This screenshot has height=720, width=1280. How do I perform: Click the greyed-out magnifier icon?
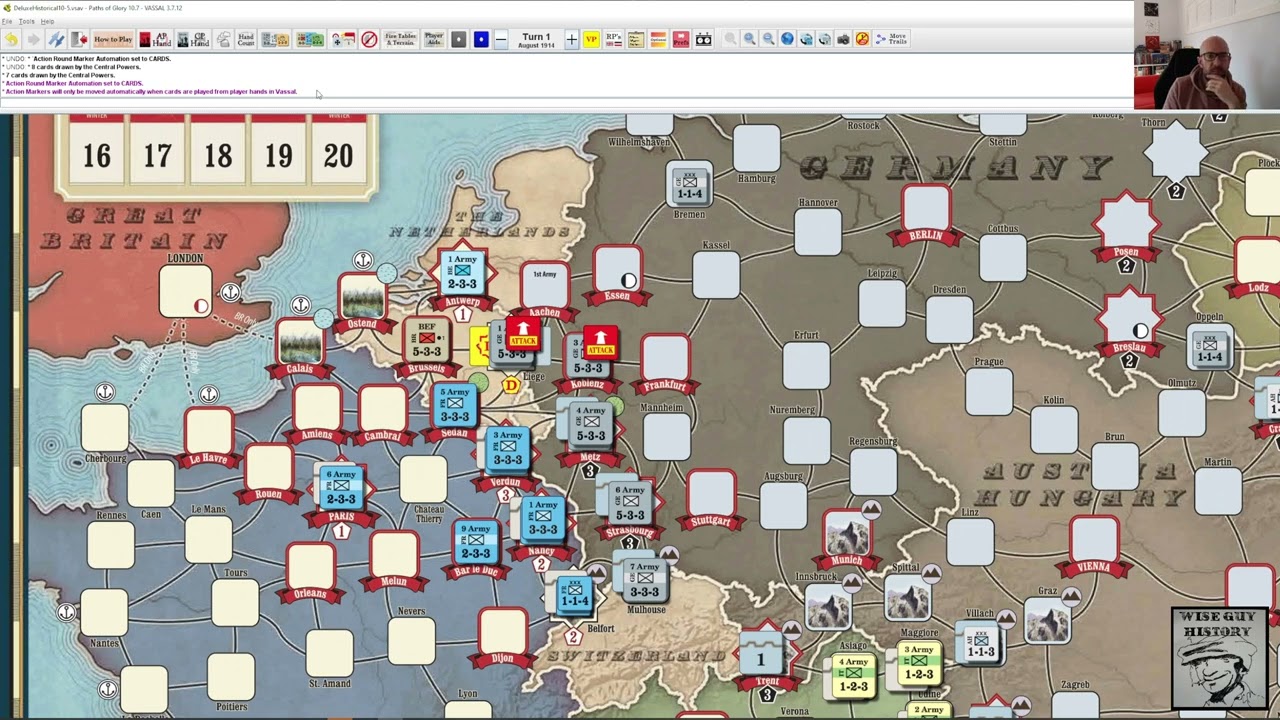point(730,39)
